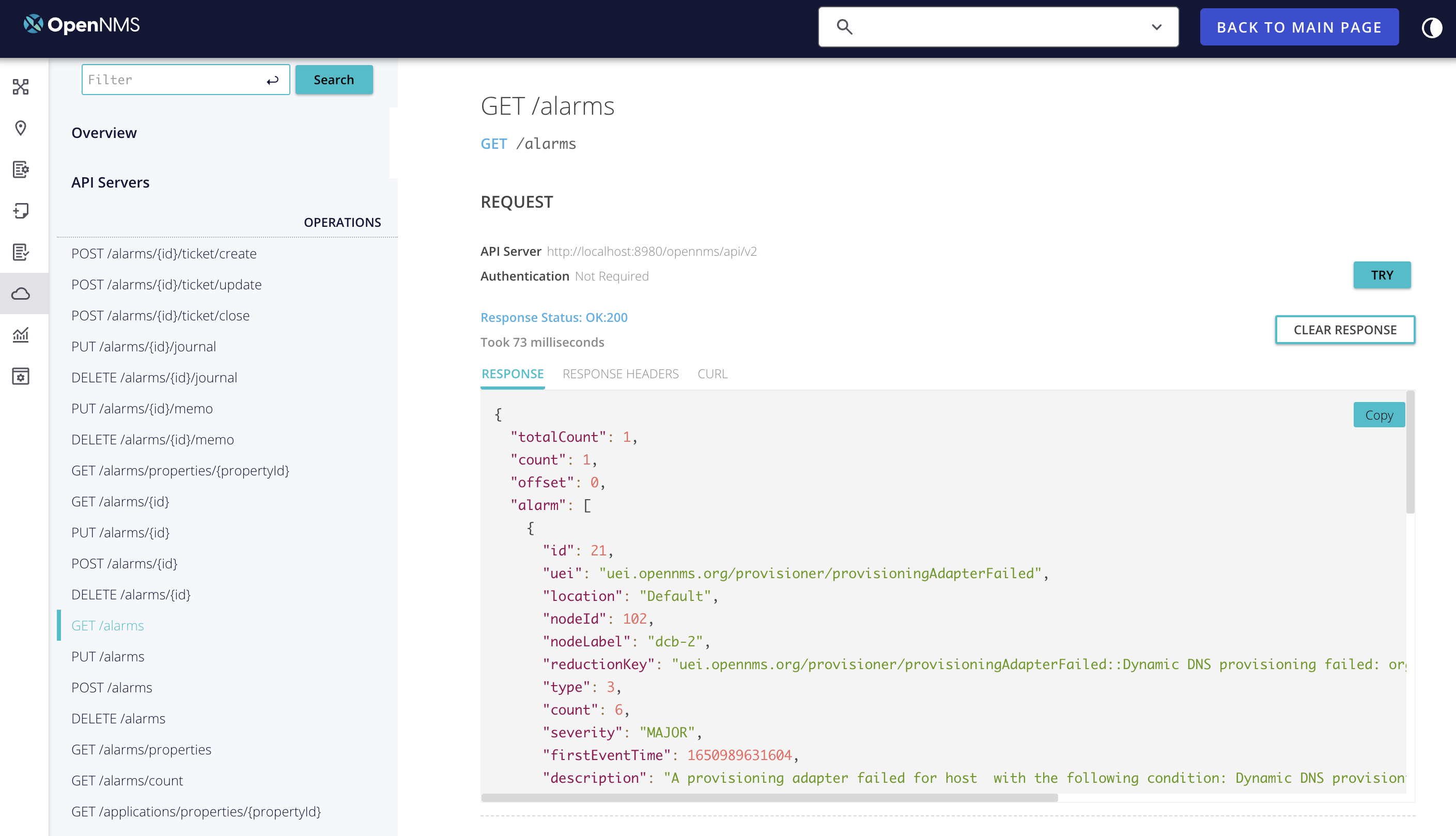Select GET /alarms/{id} operation
This screenshot has width=1456, height=836.
120,501
